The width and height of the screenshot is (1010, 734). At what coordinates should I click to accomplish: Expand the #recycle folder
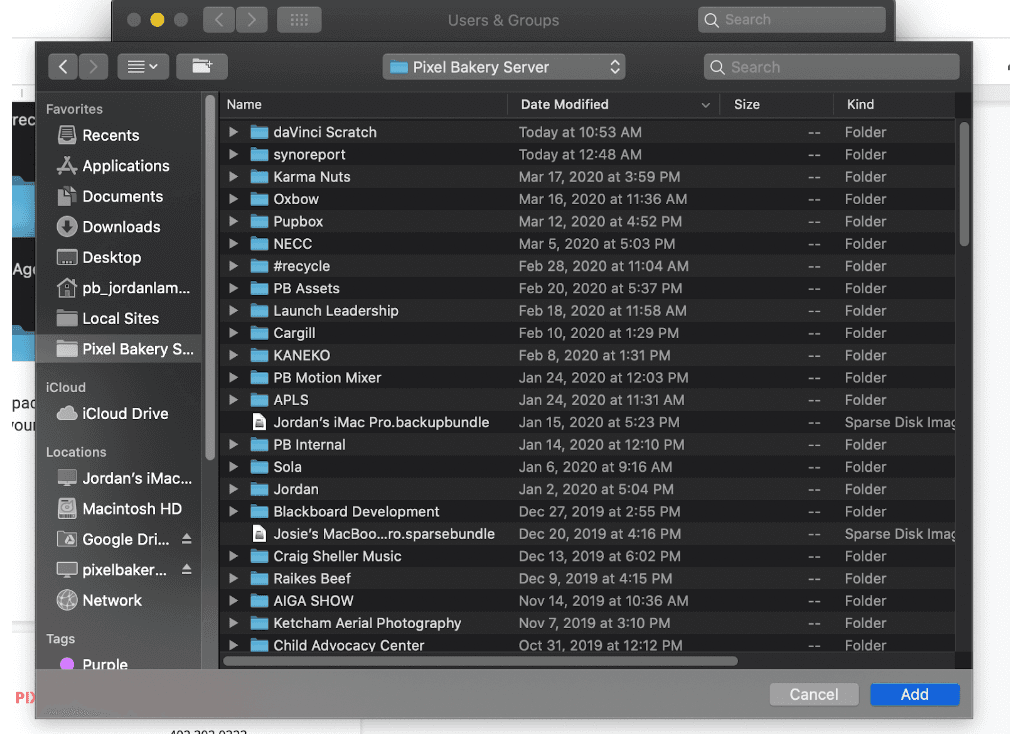pos(233,266)
